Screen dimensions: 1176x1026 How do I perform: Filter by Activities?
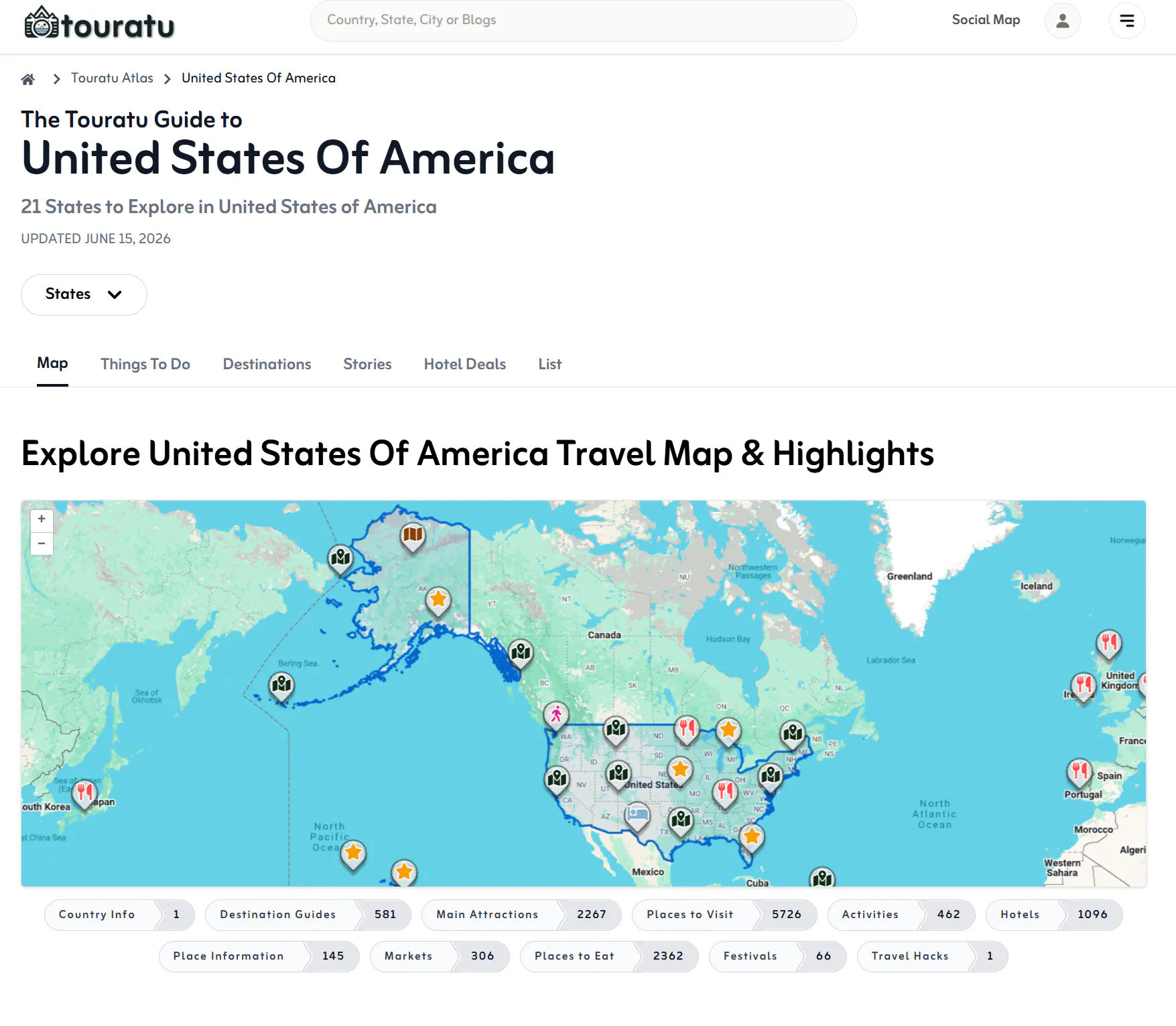pyautogui.click(x=901, y=915)
